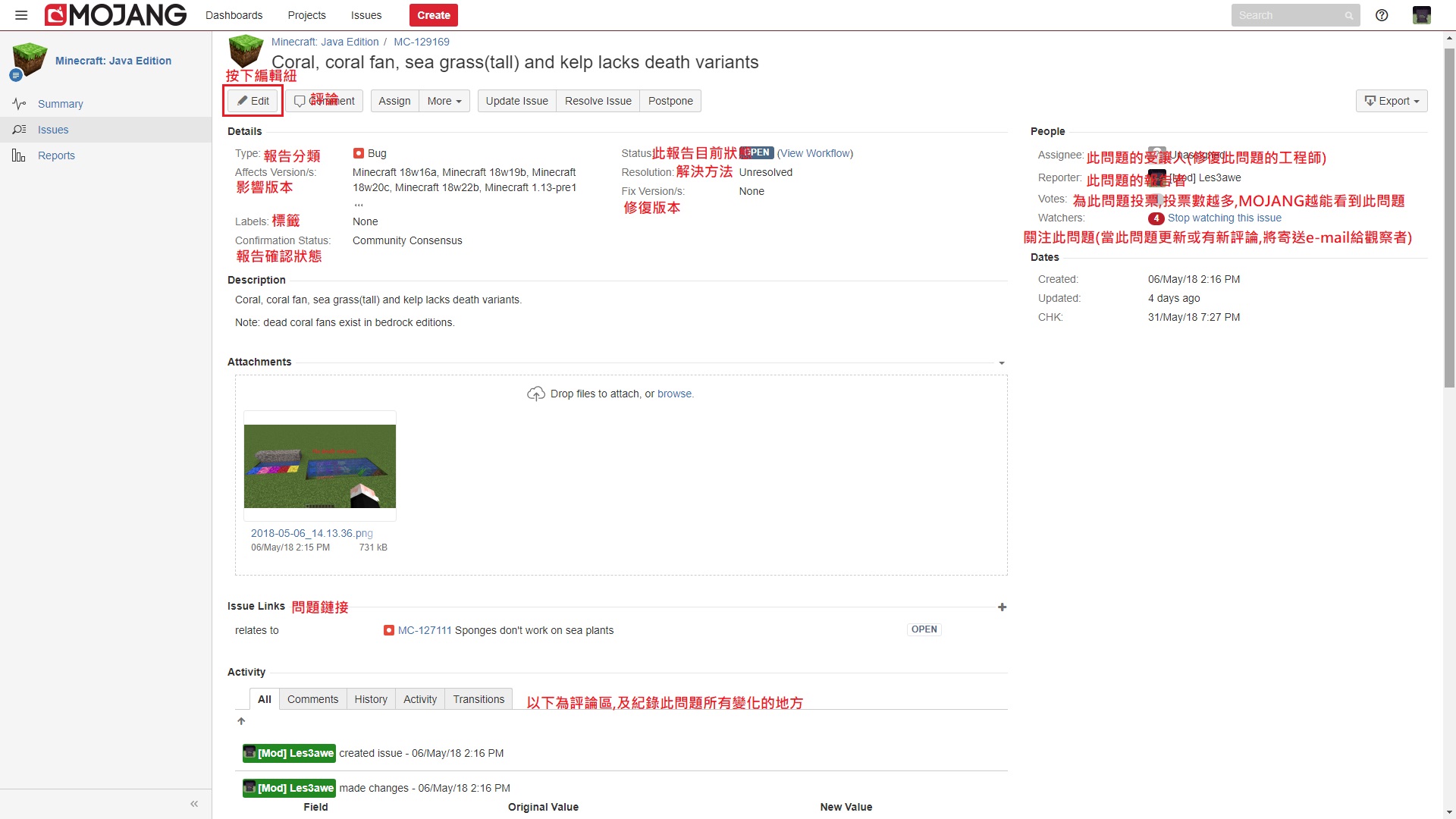Click the Edit pencil icon
Viewport: 1456px width, 819px height.
coord(243,101)
